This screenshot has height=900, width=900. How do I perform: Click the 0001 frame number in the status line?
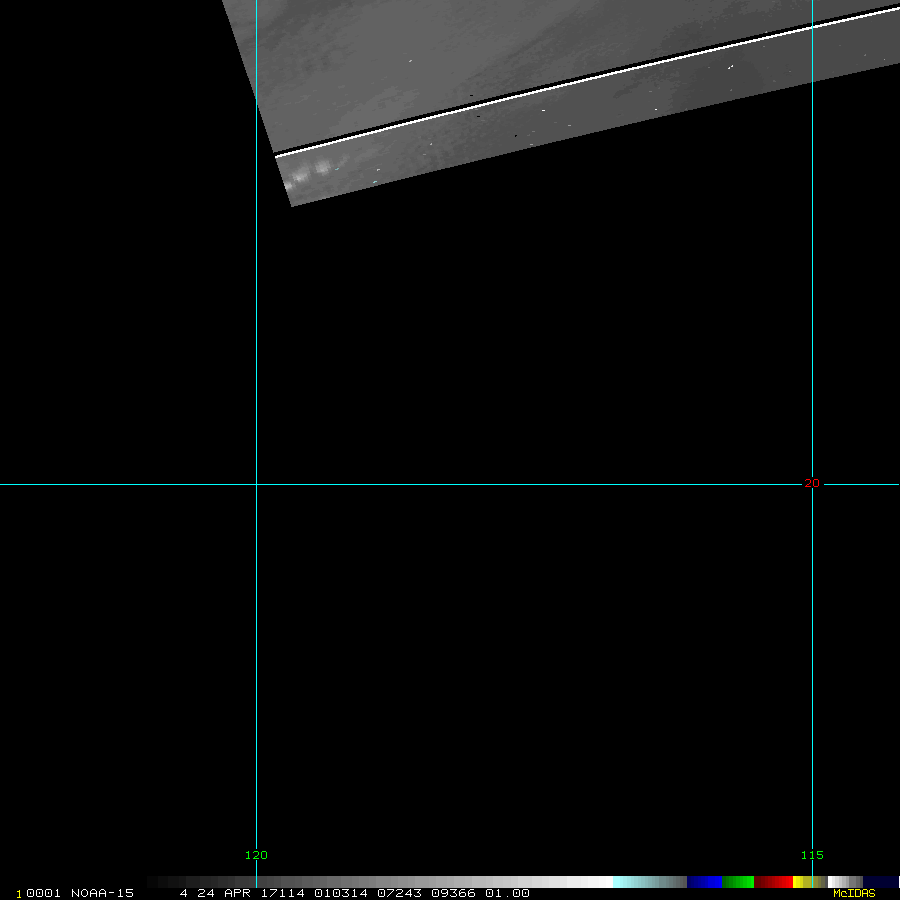tap(43, 893)
